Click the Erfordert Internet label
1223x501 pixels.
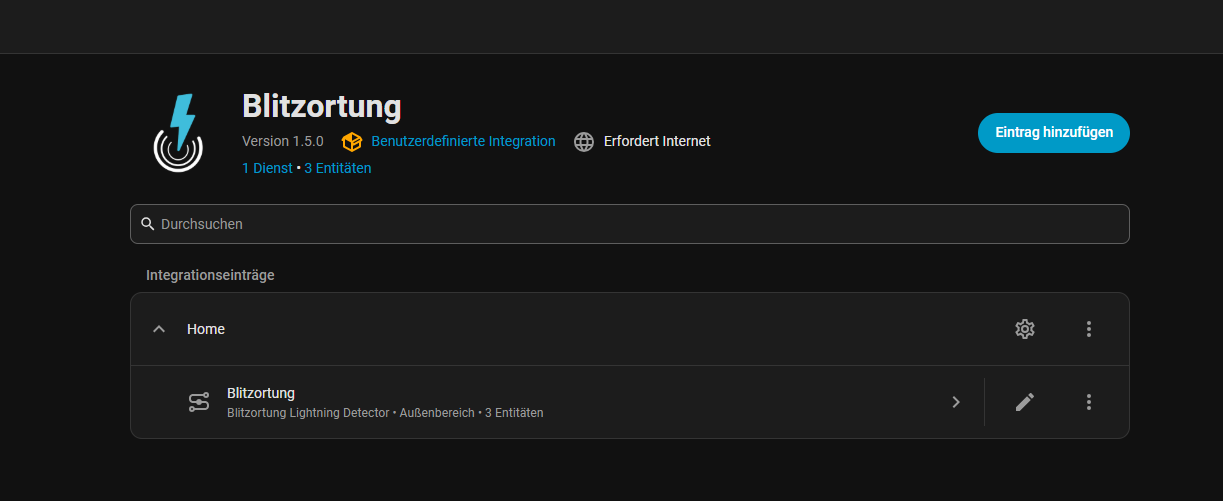(x=657, y=141)
